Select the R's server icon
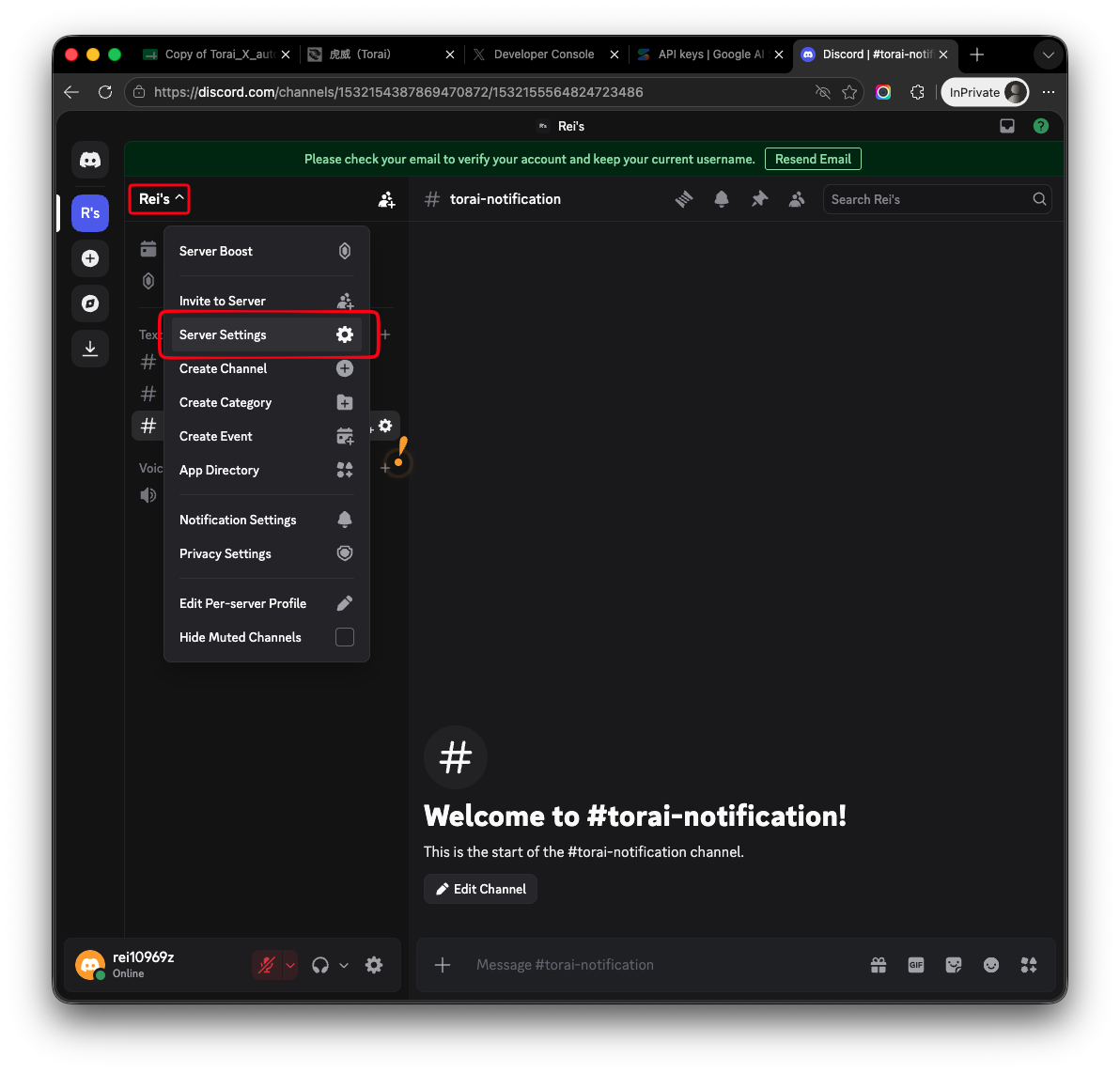This screenshot has width=1120, height=1073. [x=90, y=213]
